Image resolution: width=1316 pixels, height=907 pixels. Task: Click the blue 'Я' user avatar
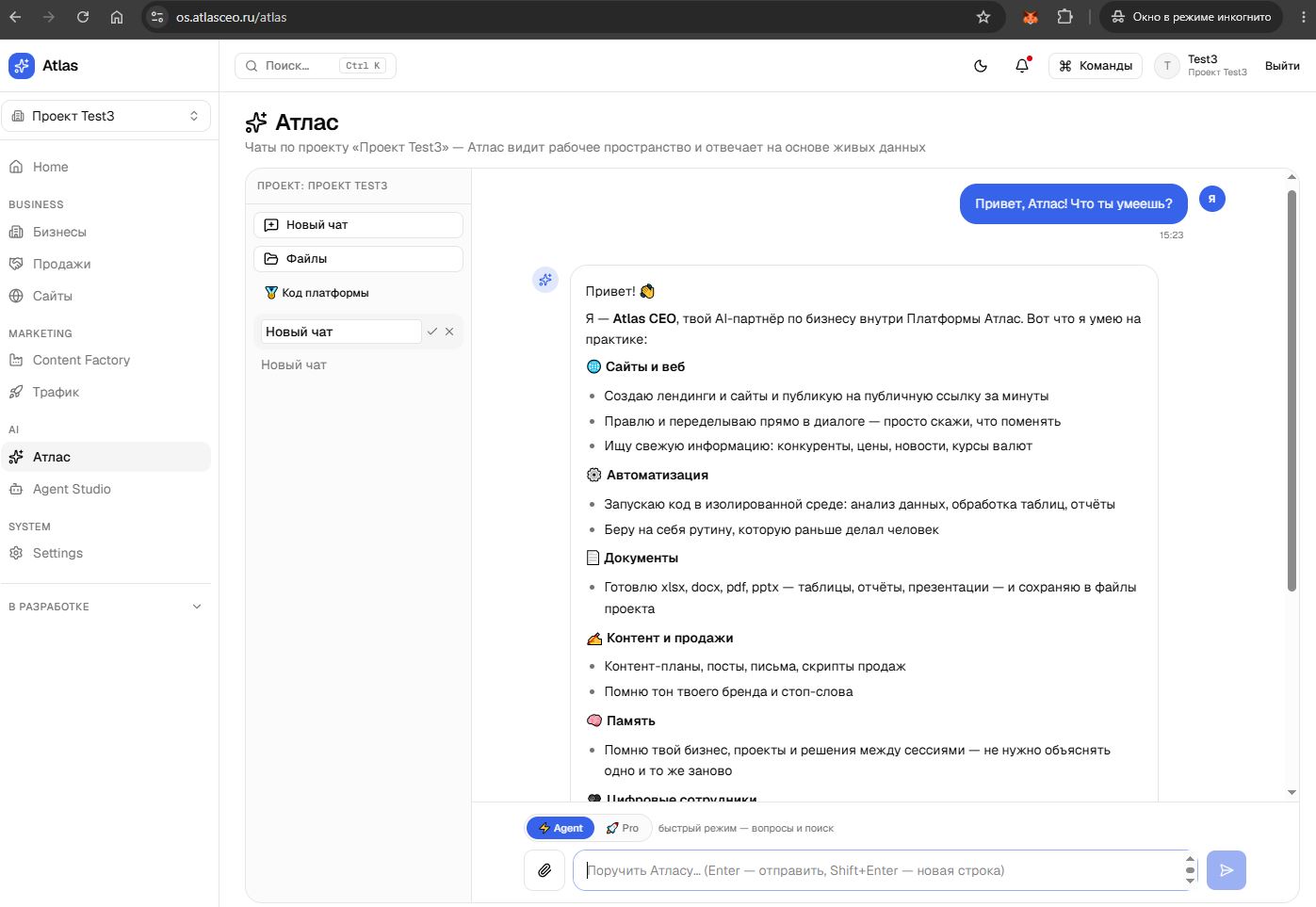1212,200
